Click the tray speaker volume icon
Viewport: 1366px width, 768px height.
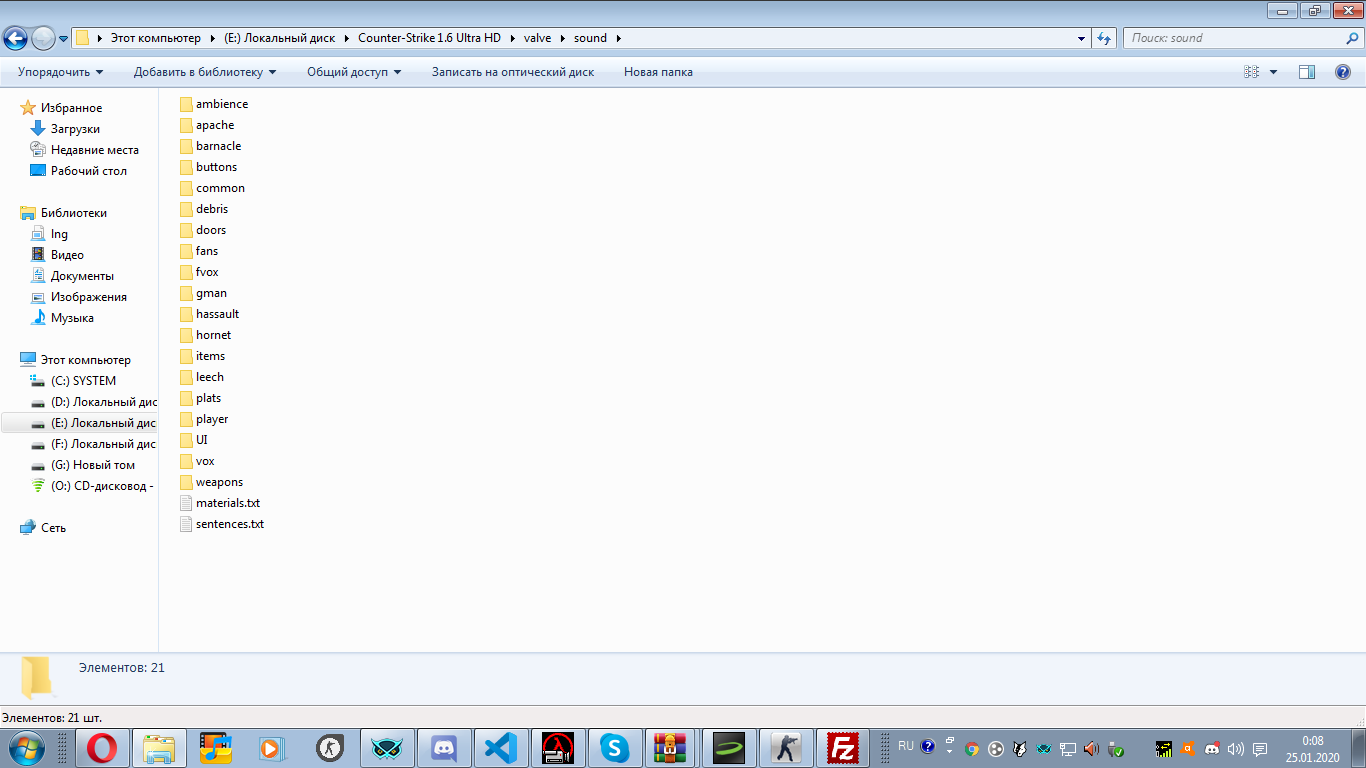click(x=1235, y=749)
